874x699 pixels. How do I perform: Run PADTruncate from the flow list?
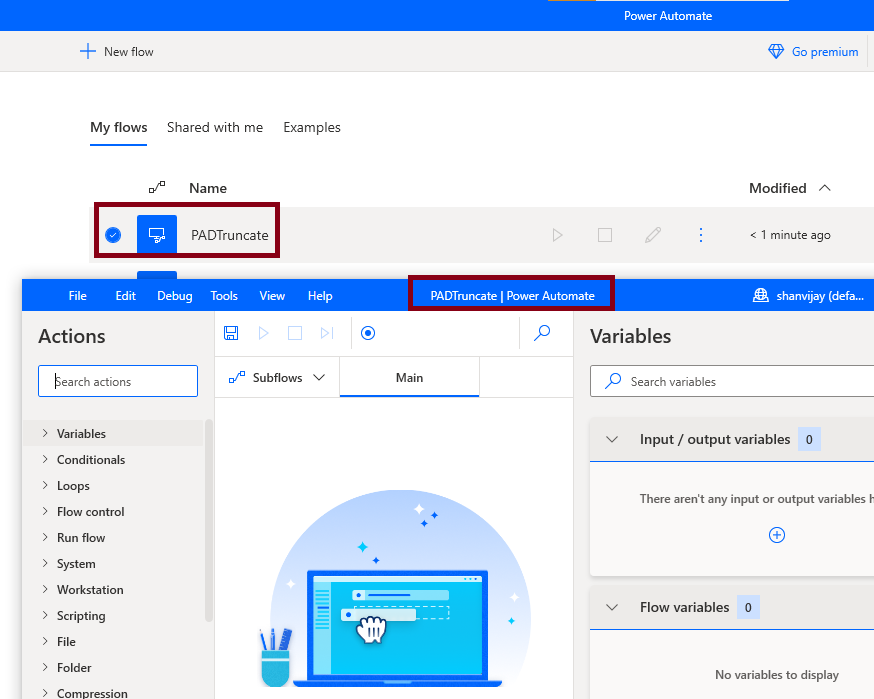557,234
